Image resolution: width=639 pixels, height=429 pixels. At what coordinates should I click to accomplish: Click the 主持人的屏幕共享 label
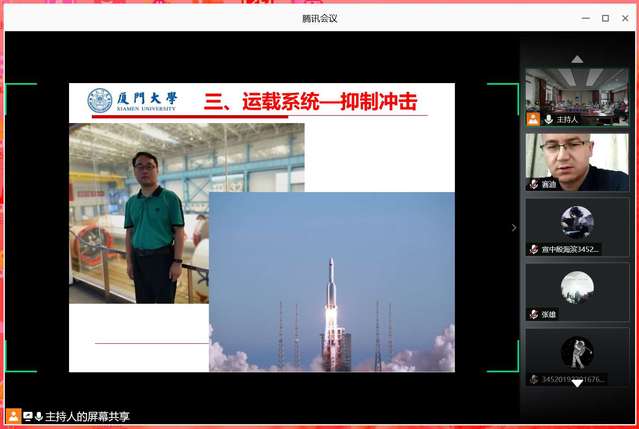point(88,416)
